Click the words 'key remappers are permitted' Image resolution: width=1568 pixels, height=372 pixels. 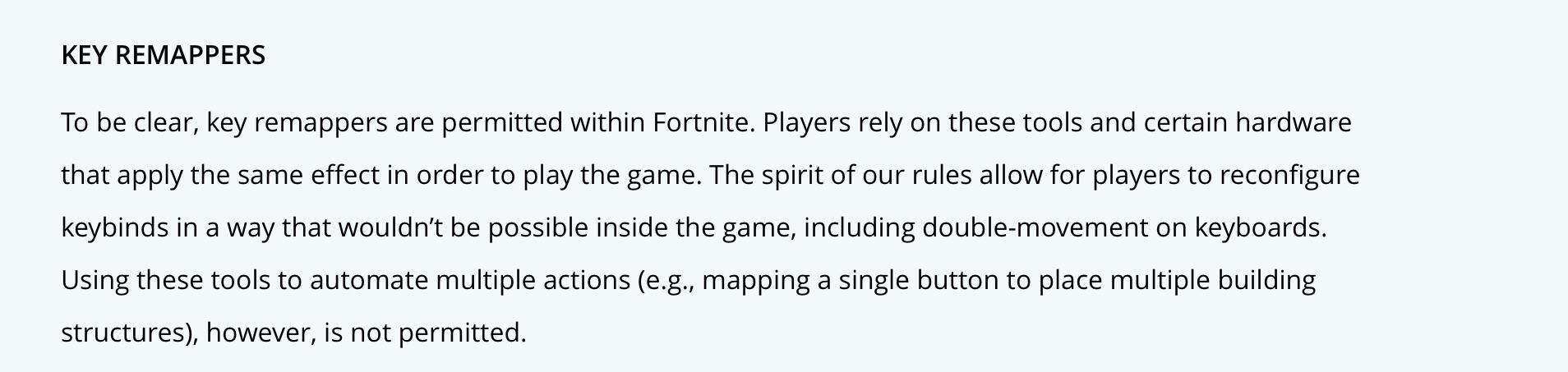(x=385, y=123)
